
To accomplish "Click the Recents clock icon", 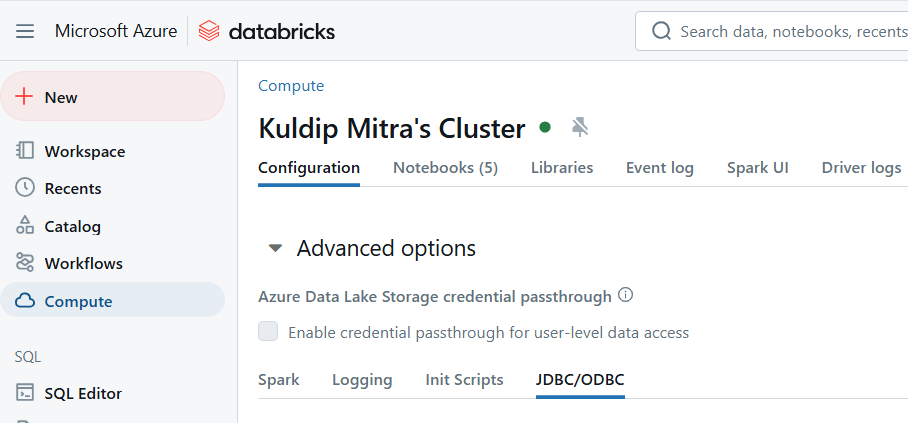I will [26, 188].
